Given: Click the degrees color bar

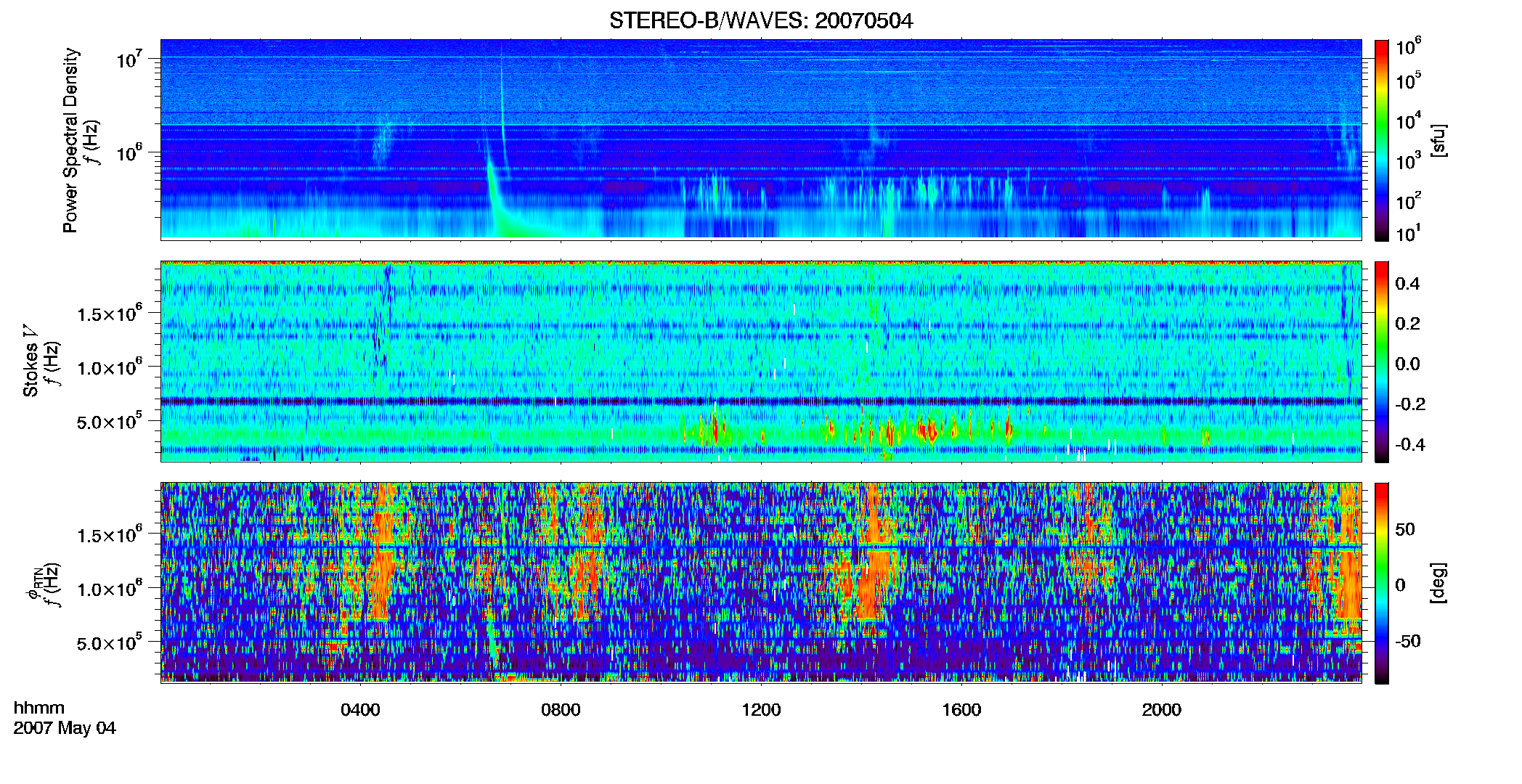Looking at the screenshot, I should [1382, 583].
